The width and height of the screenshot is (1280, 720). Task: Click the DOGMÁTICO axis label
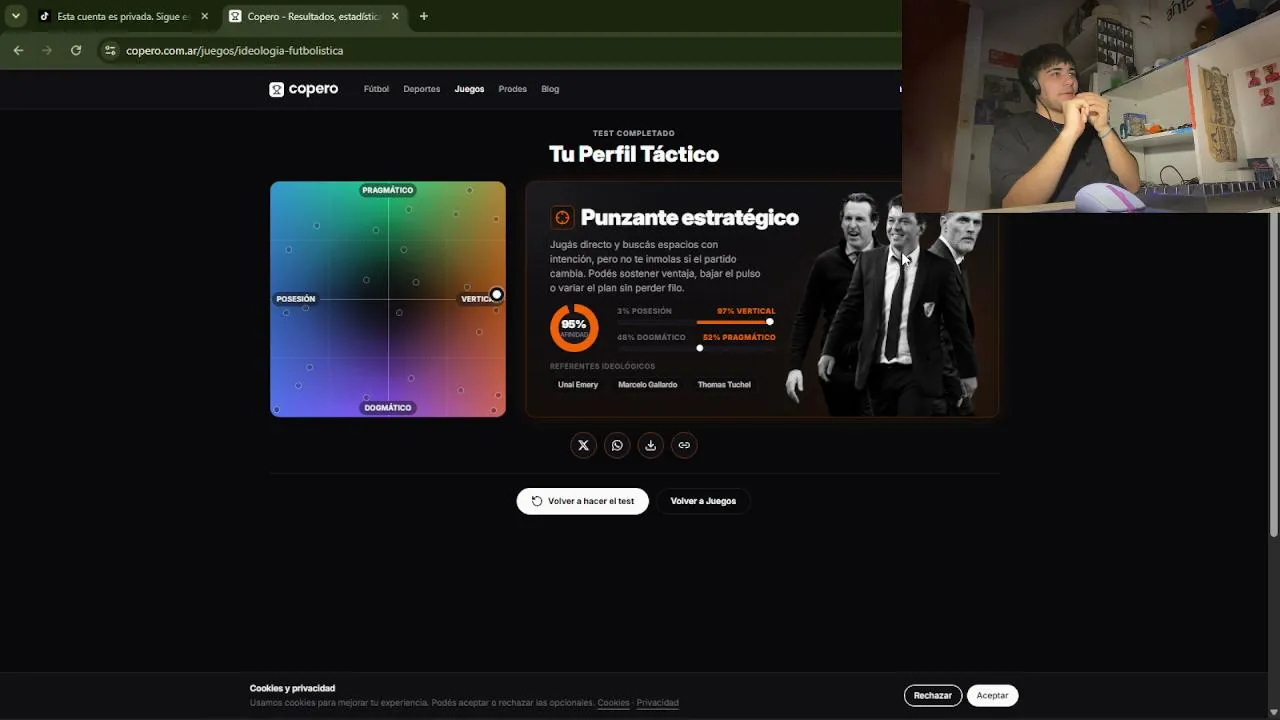(x=388, y=408)
